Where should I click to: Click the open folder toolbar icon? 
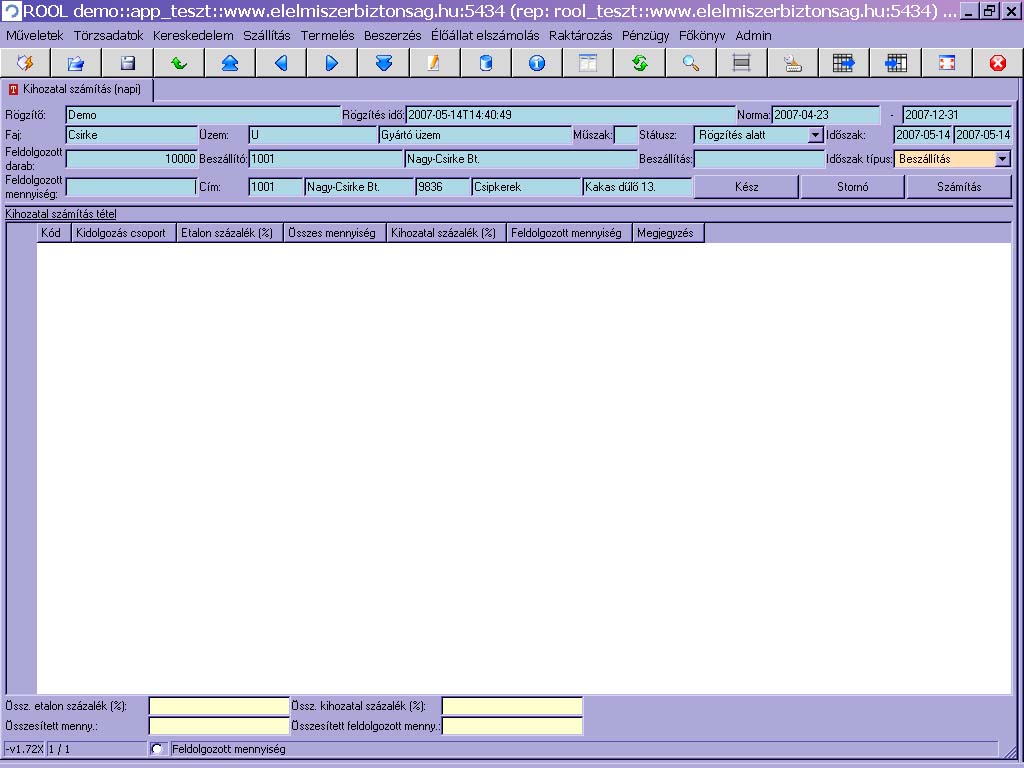[76, 63]
